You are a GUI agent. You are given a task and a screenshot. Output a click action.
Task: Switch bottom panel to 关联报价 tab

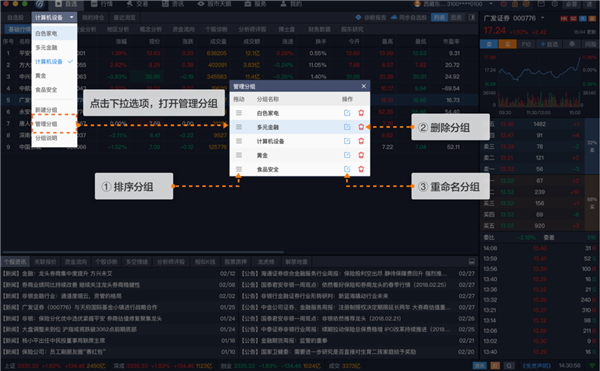pos(45,262)
